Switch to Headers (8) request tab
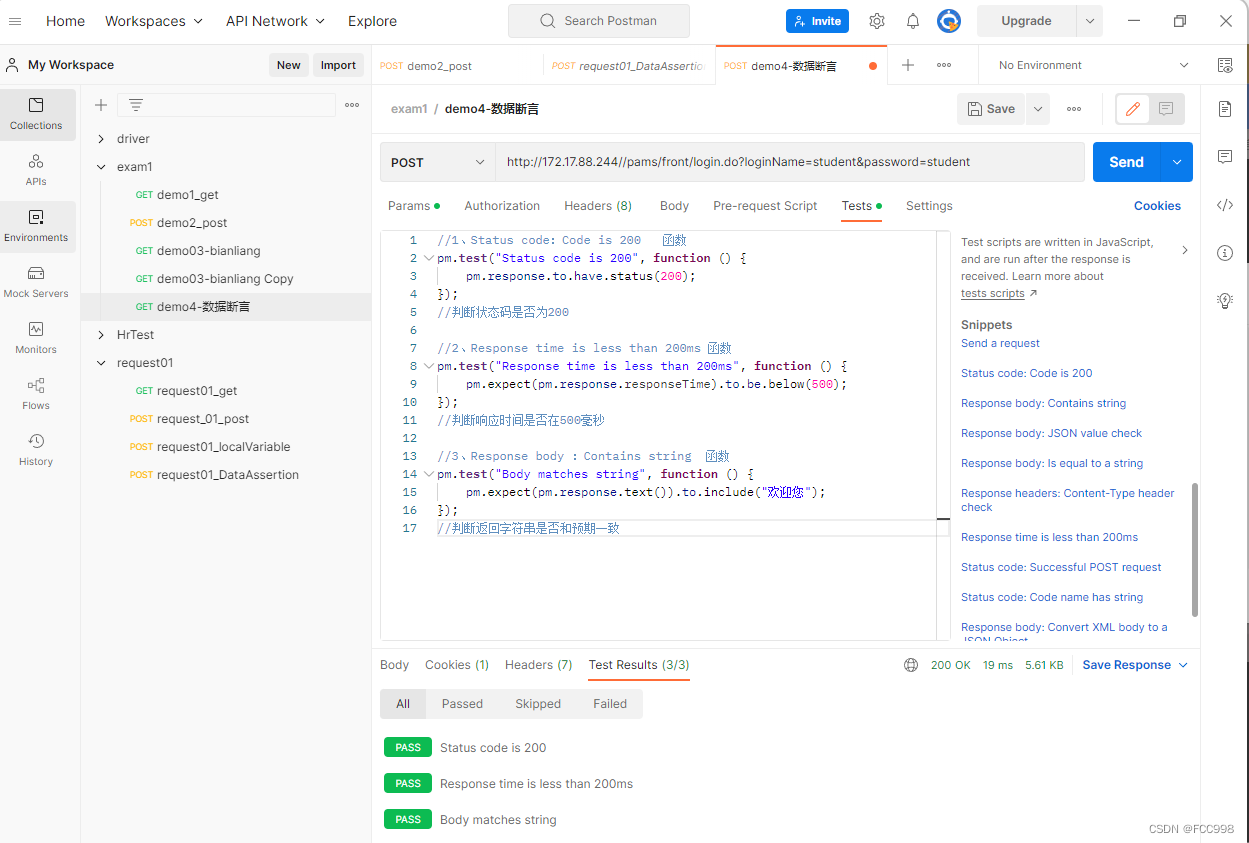1249x843 pixels. (598, 206)
